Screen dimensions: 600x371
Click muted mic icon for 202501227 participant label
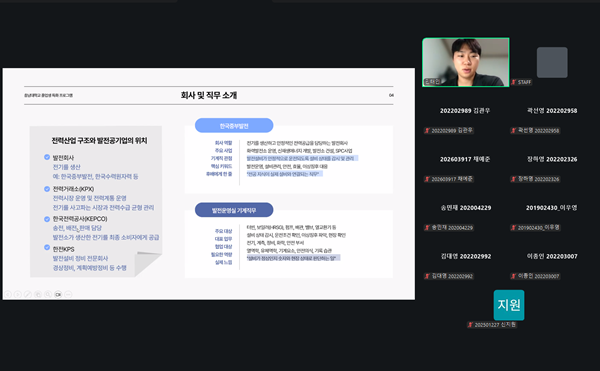(470, 325)
